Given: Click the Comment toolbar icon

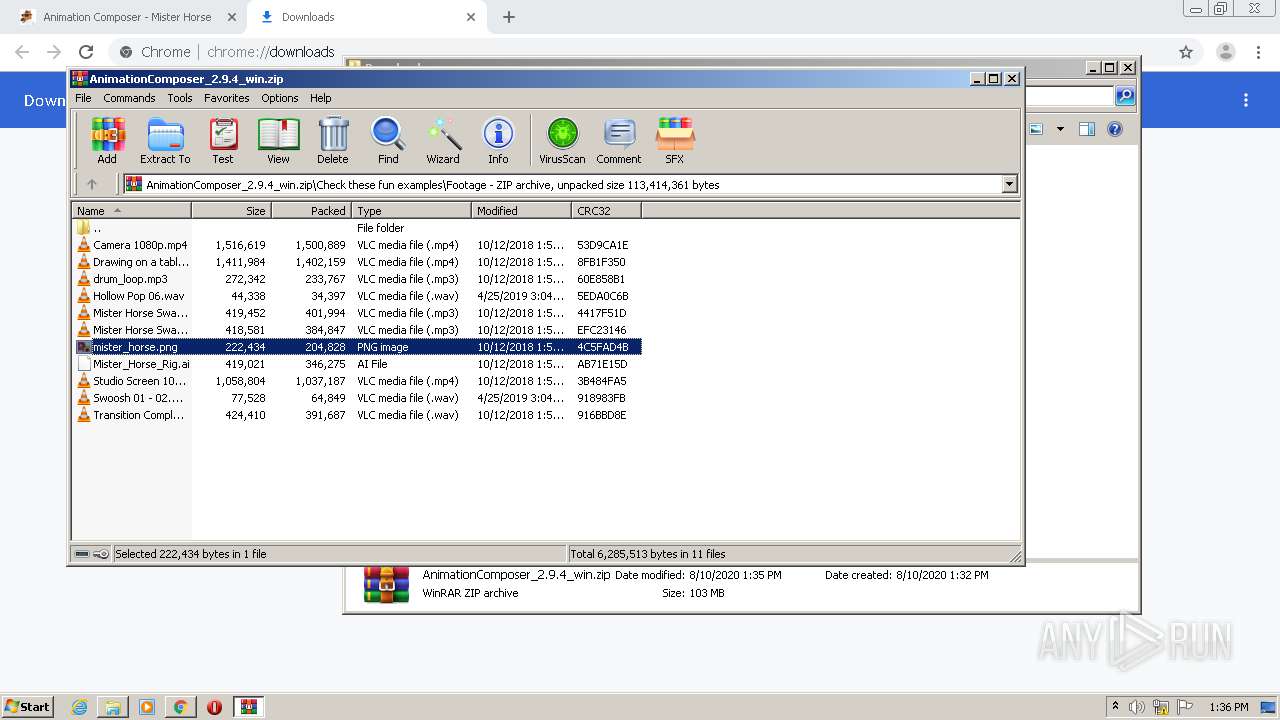Looking at the screenshot, I should click(619, 140).
